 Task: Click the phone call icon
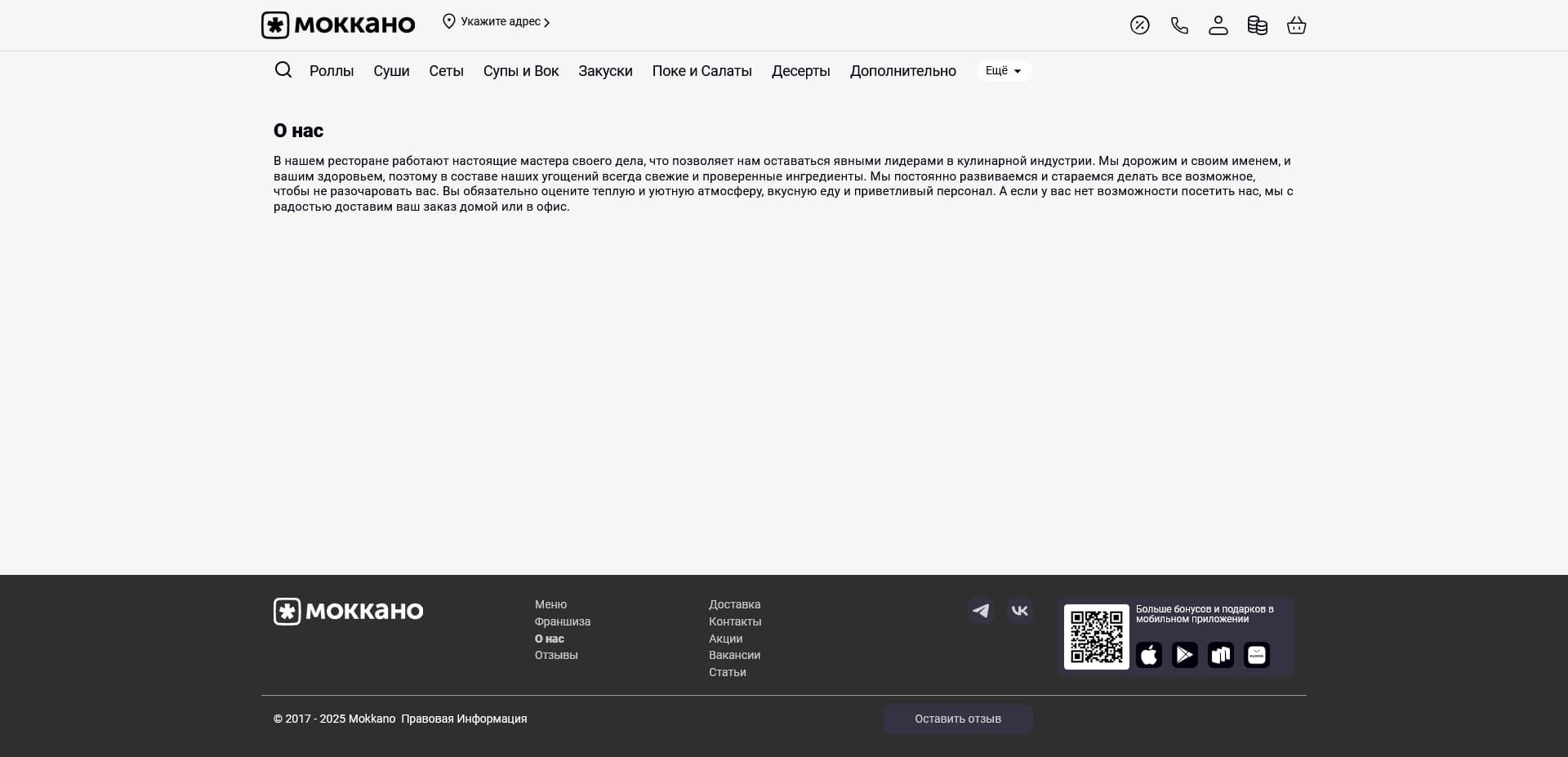click(1178, 25)
